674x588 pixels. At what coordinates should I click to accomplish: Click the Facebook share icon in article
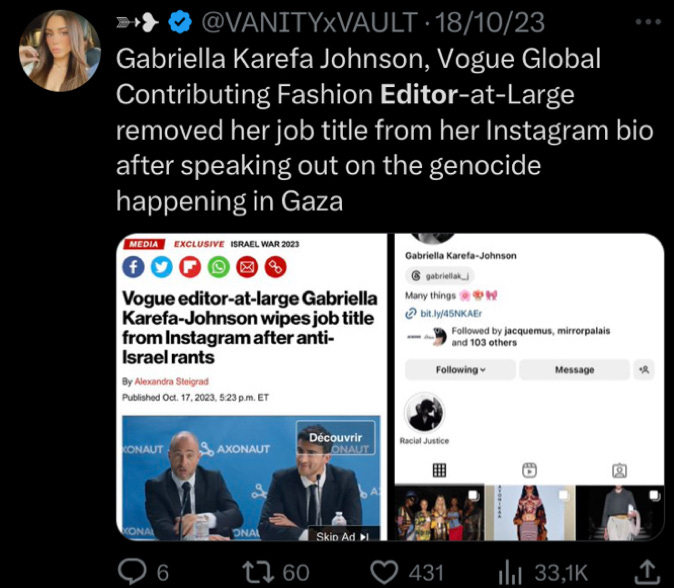point(133,267)
